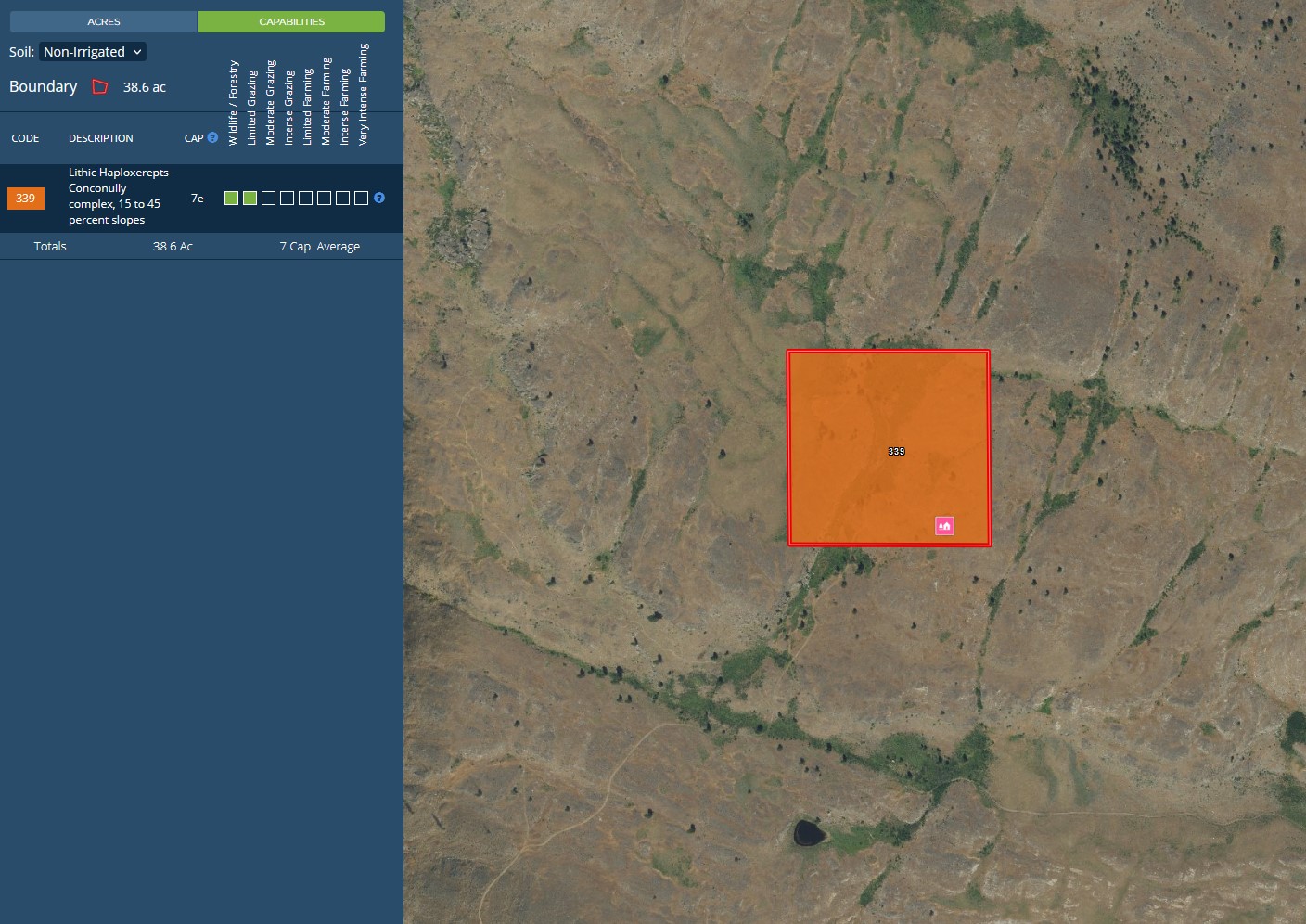Click the Moderate Grazing empty box
This screenshot has width=1306, height=924.
coord(269,198)
